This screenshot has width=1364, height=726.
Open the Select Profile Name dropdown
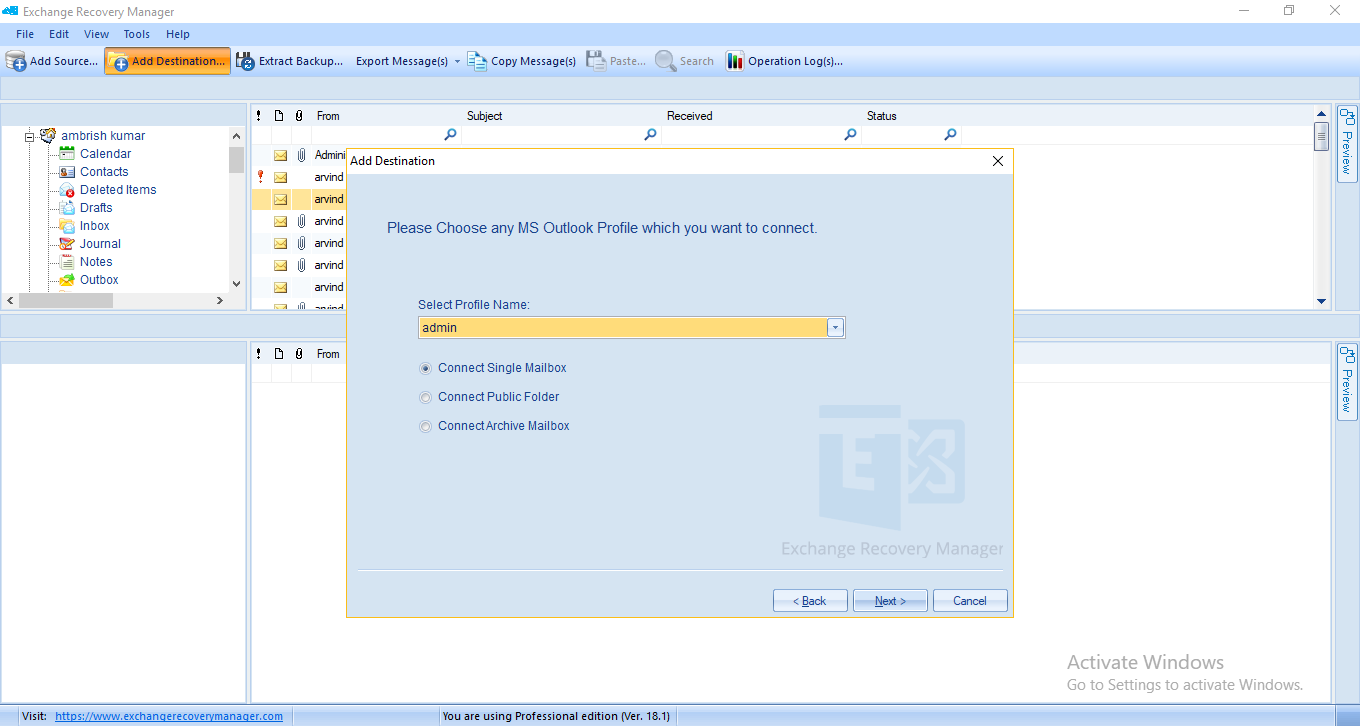836,328
